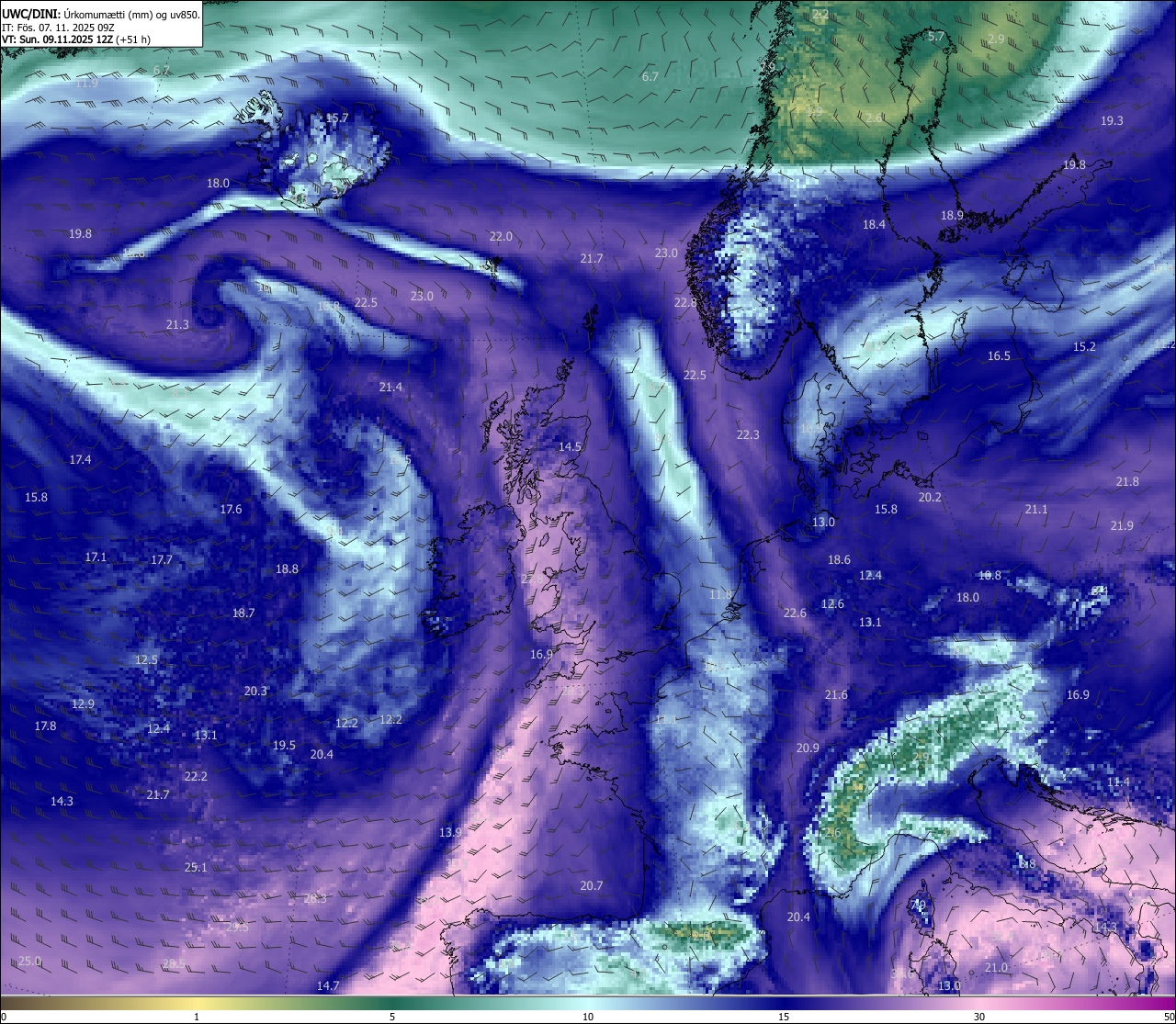
Task: Click the 19.3 value label
Action: coord(1112,120)
